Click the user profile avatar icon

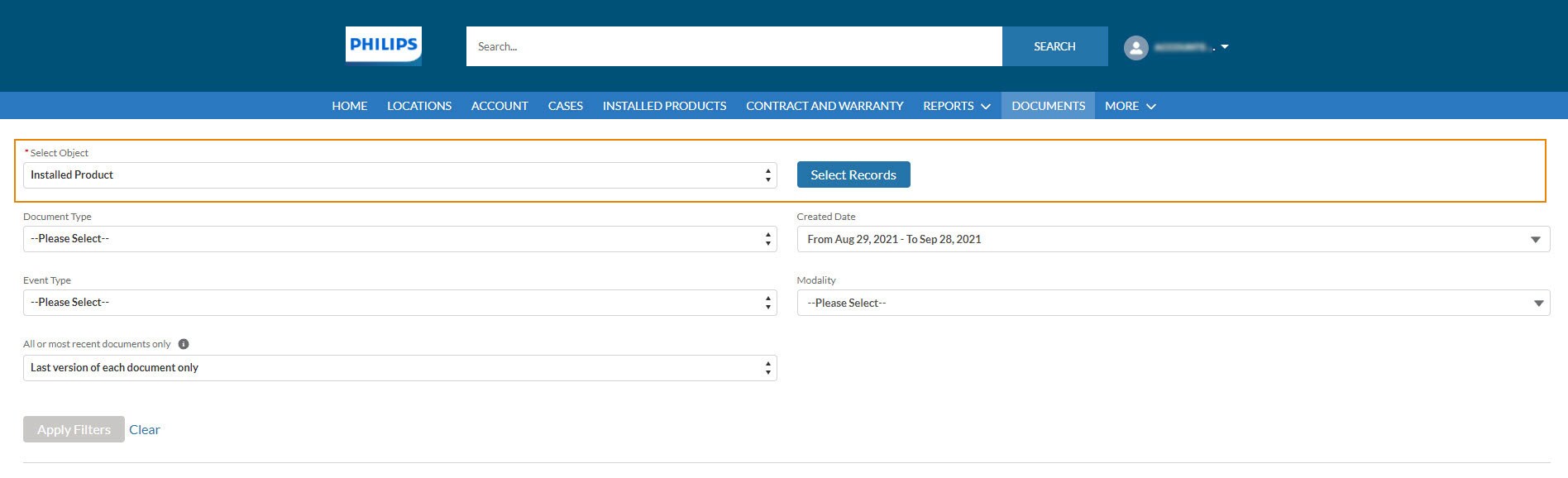point(1135,47)
